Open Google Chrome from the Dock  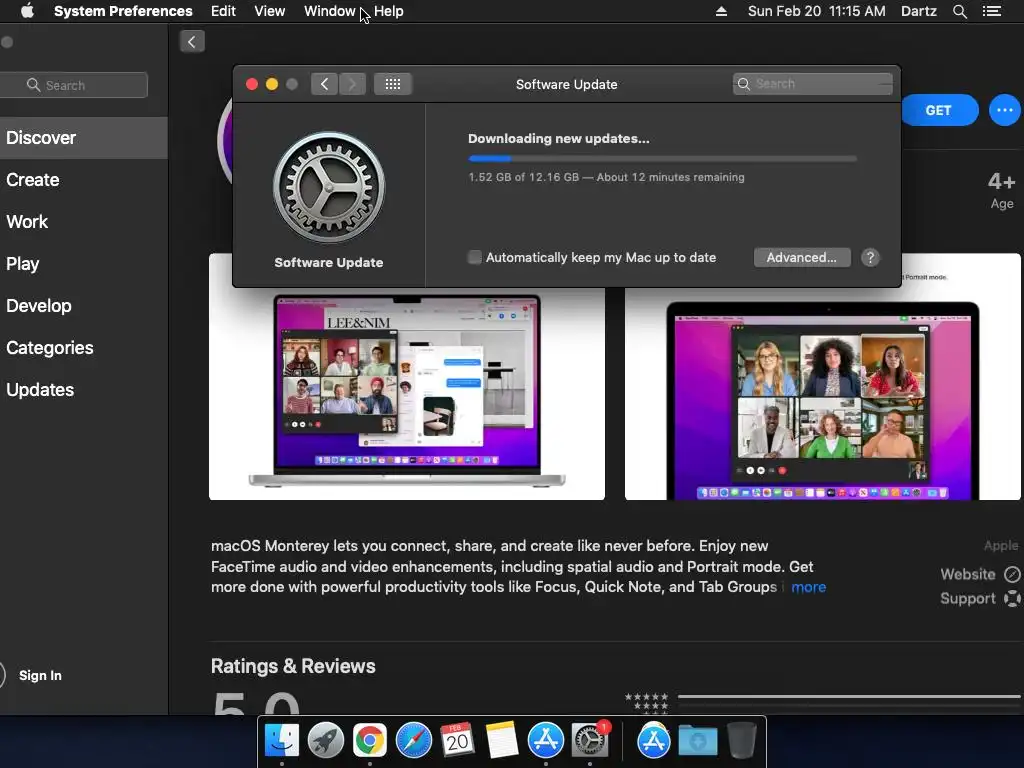(370, 741)
